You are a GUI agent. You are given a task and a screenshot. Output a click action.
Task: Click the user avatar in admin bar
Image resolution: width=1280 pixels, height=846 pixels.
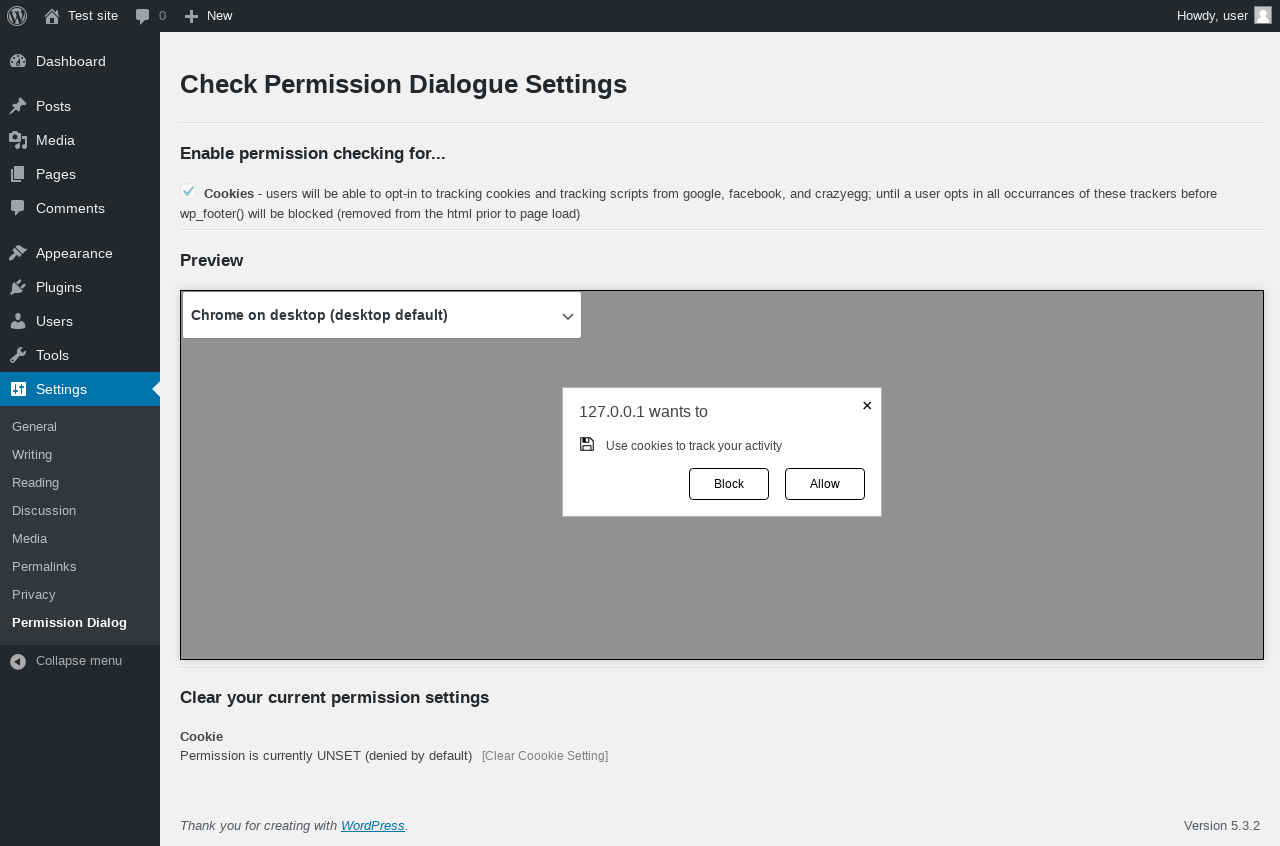point(1263,15)
